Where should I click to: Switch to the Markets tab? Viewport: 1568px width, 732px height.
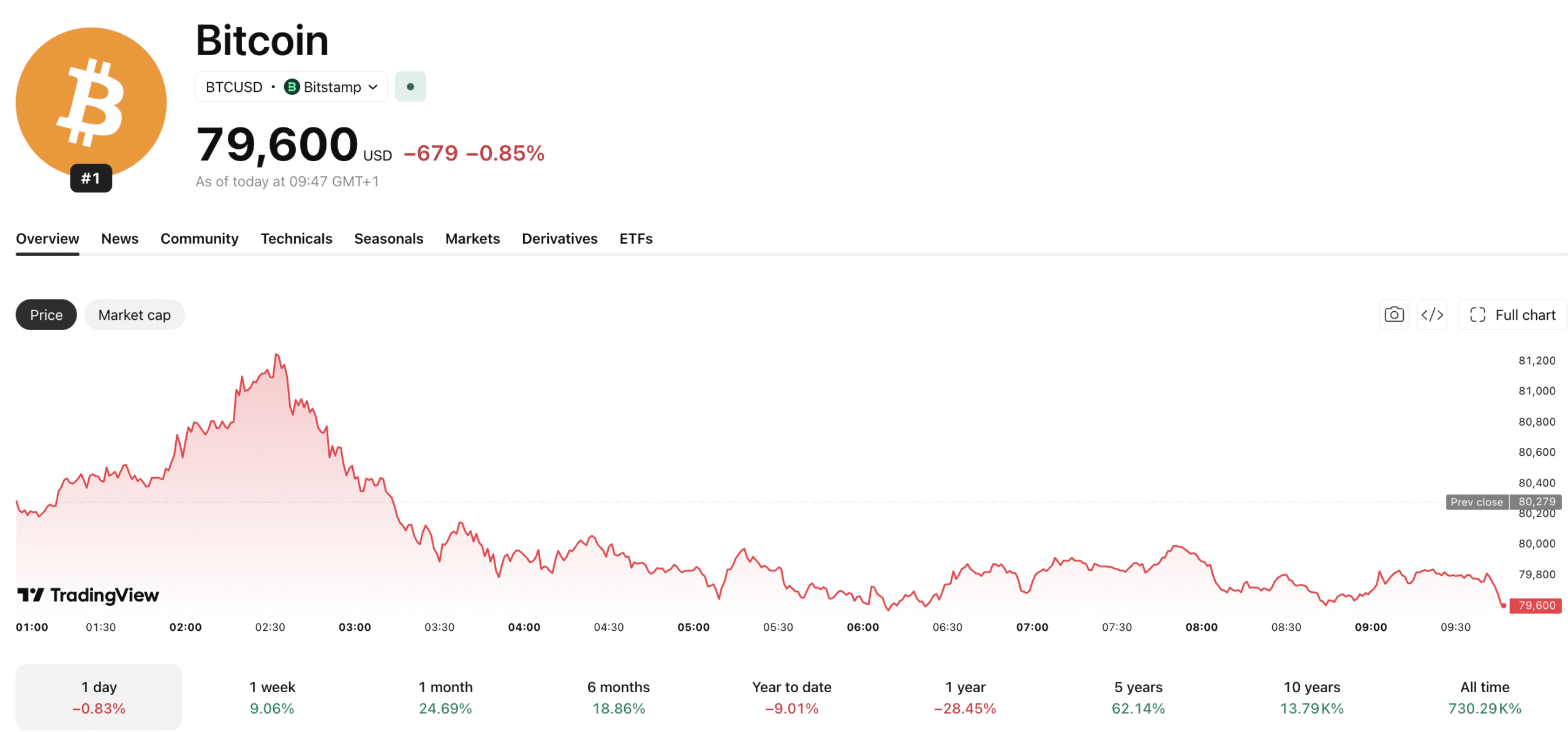pyautogui.click(x=472, y=238)
